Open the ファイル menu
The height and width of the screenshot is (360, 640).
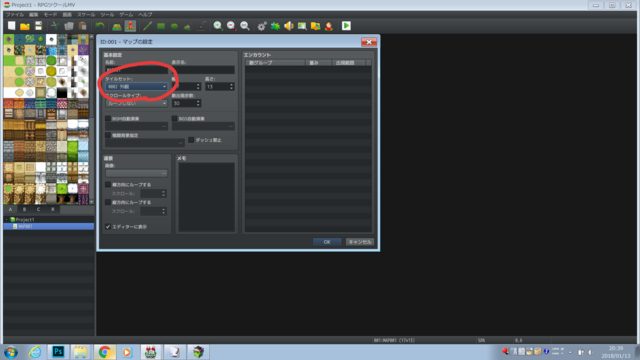(x=15, y=15)
